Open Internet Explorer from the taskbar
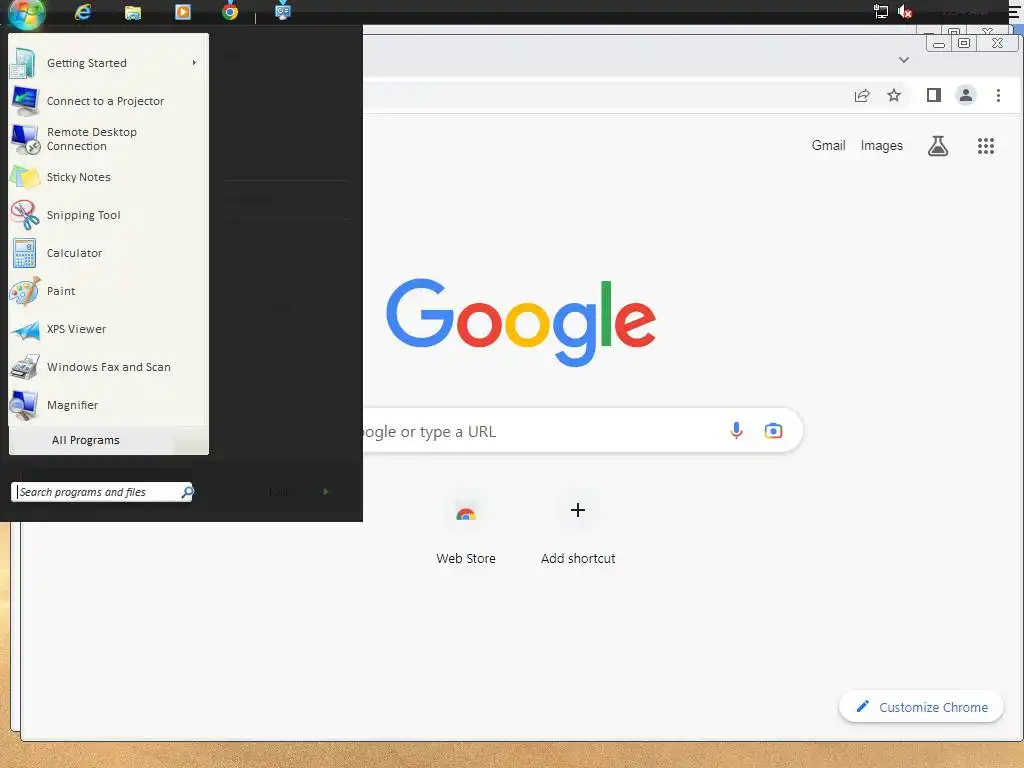The image size is (1024, 768). [83, 12]
